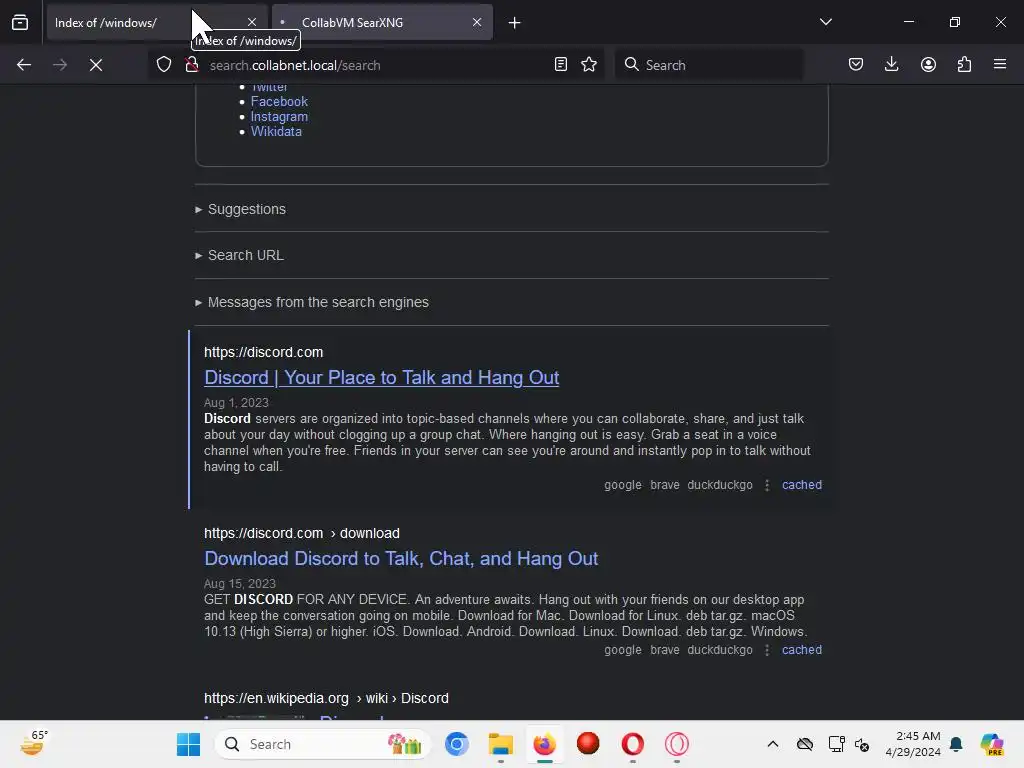Open the Extensions puzzle icon
This screenshot has height=768, width=1024.
(x=964, y=65)
